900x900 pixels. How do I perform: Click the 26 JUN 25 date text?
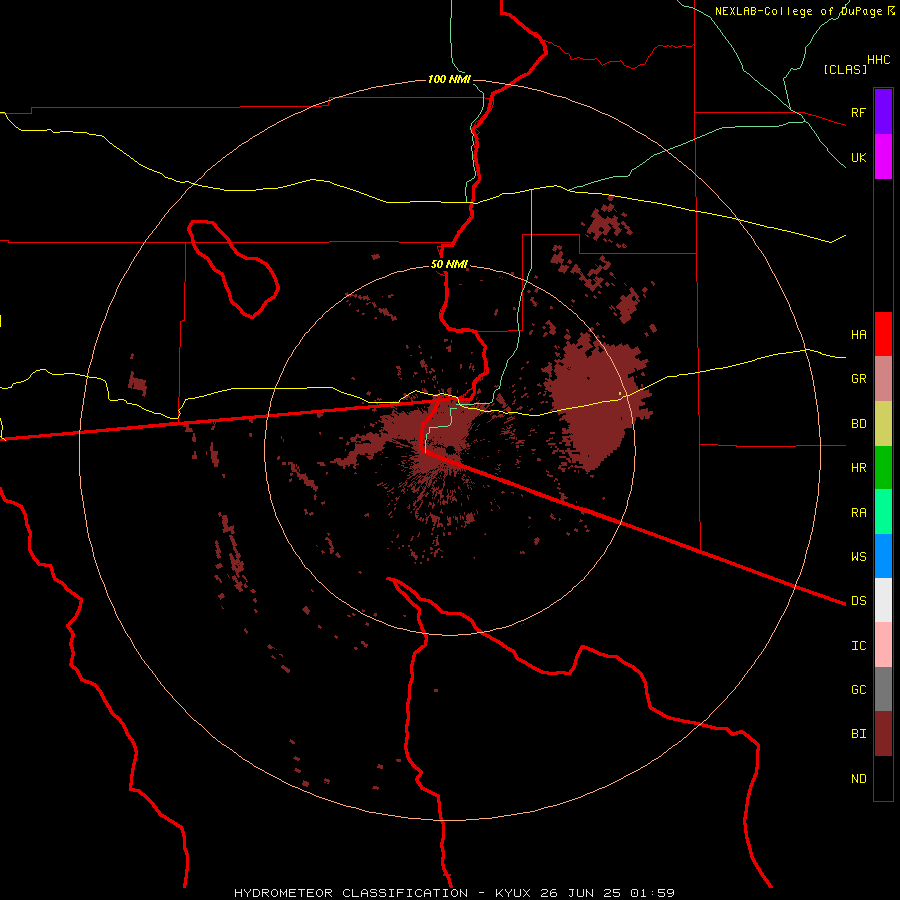click(581, 893)
